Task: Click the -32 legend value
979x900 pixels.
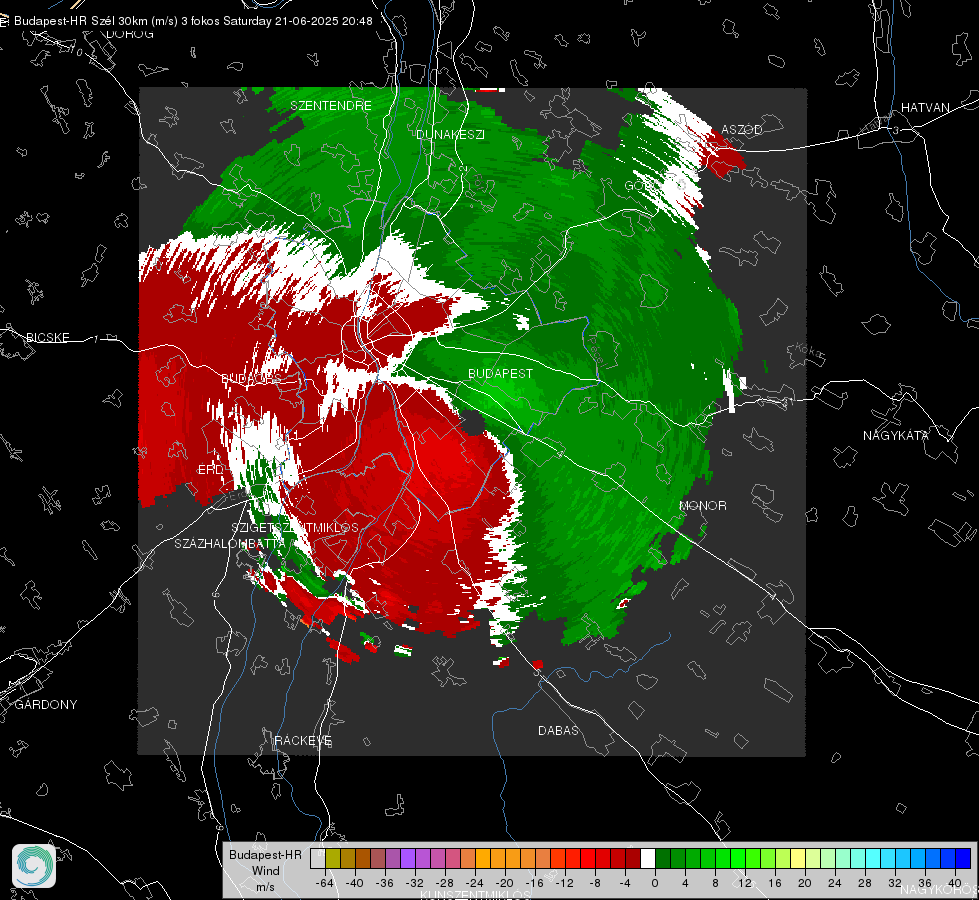Action: [415, 883]
